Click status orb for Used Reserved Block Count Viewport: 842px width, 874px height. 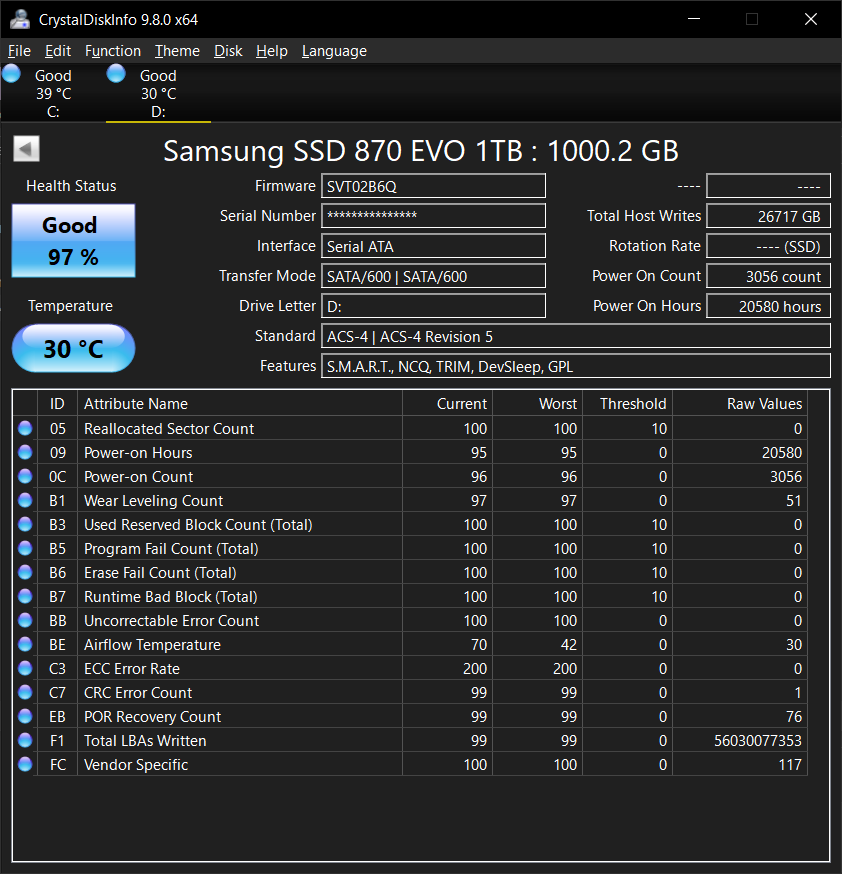pyautogui.click(x=25, y=524)
